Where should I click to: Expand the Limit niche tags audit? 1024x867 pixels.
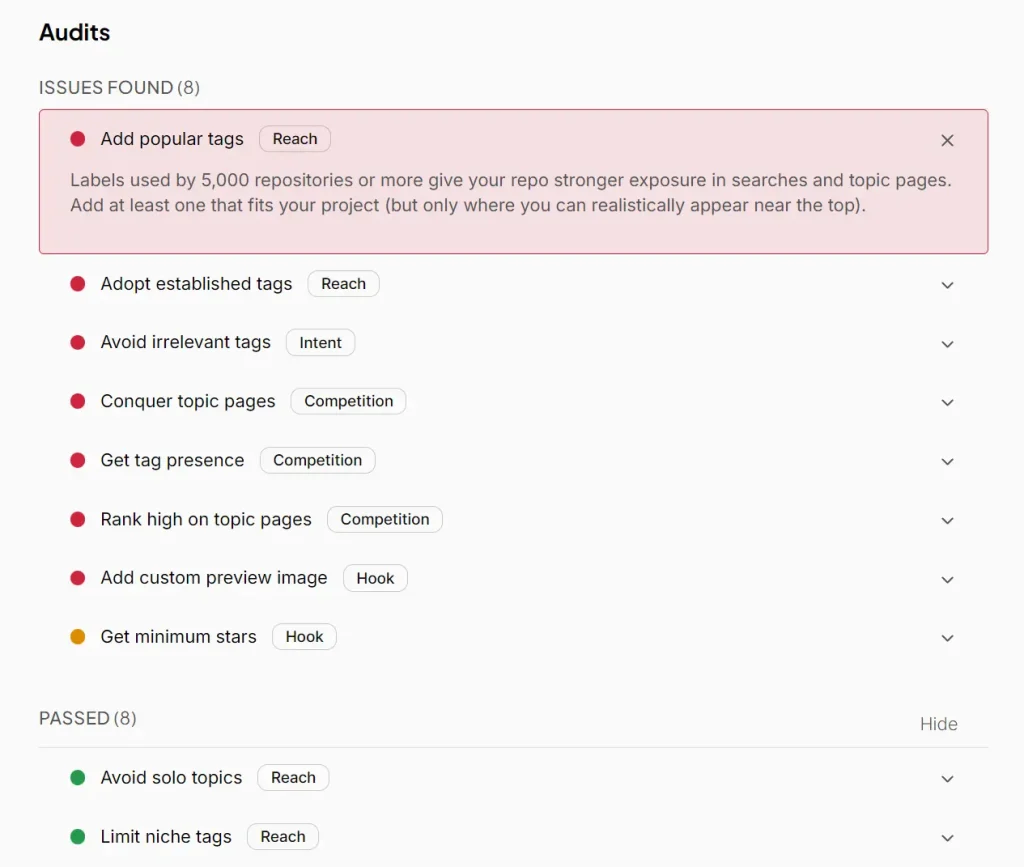[x=947, y=837]
